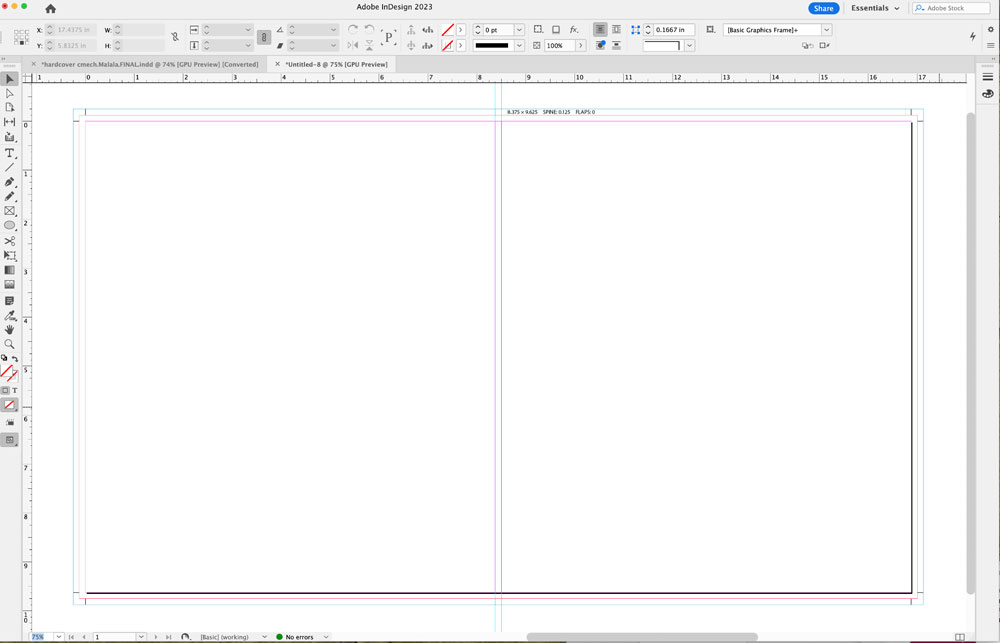Select the Gap tool
1000x643 pixels.
tap(9, 122)
